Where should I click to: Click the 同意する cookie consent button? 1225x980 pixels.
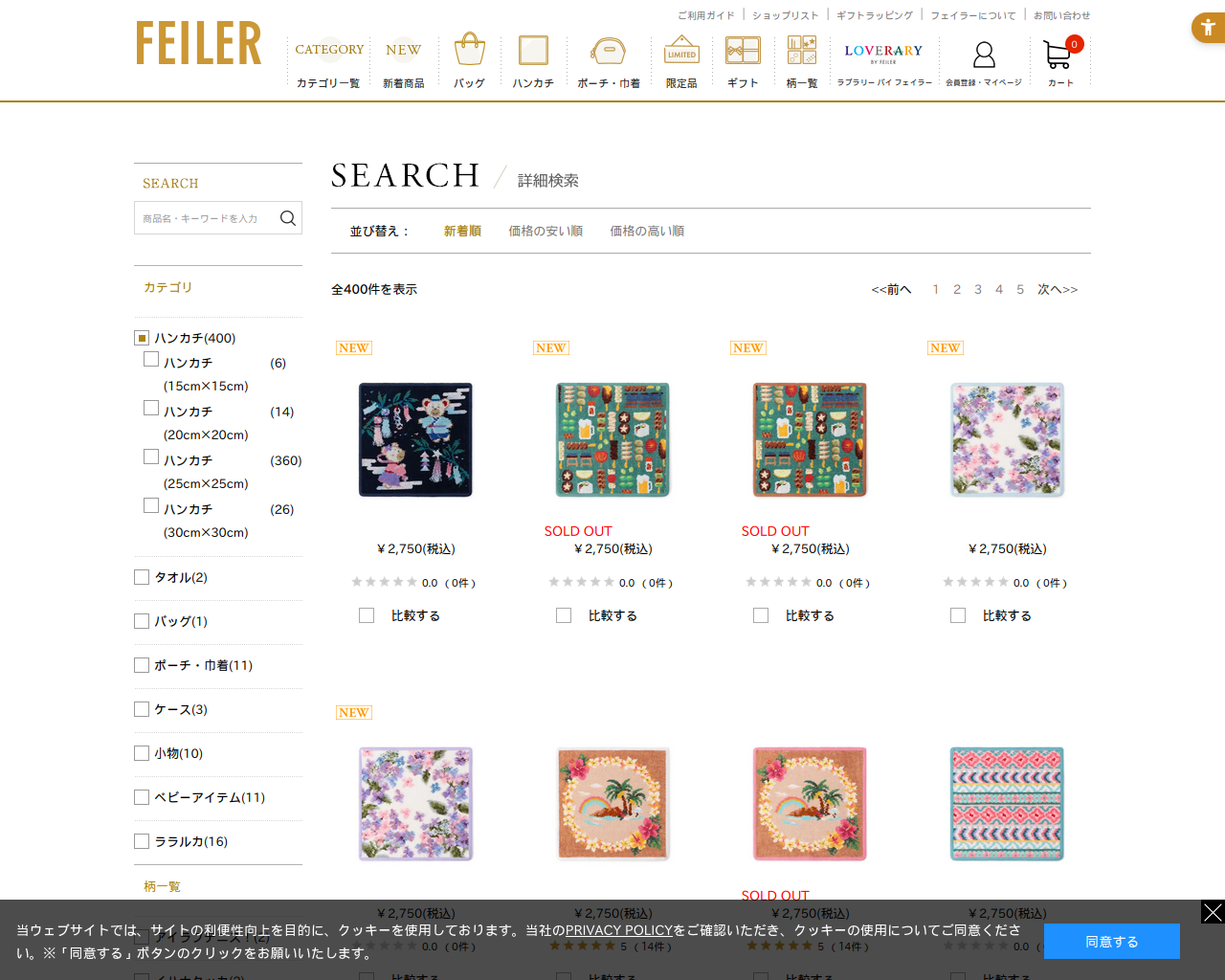coord(1112,941)
